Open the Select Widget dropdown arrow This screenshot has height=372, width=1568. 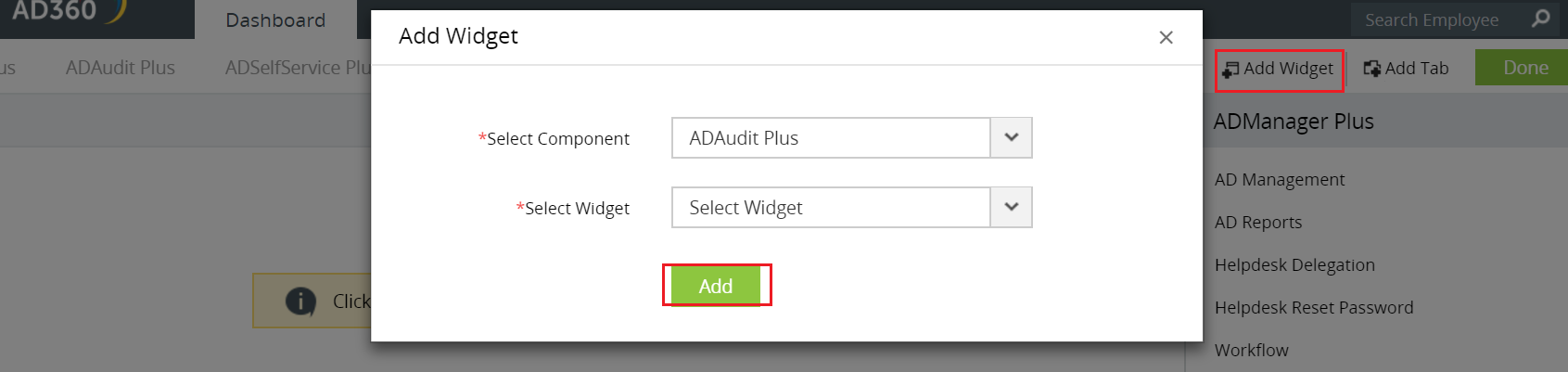(1011, 208)
